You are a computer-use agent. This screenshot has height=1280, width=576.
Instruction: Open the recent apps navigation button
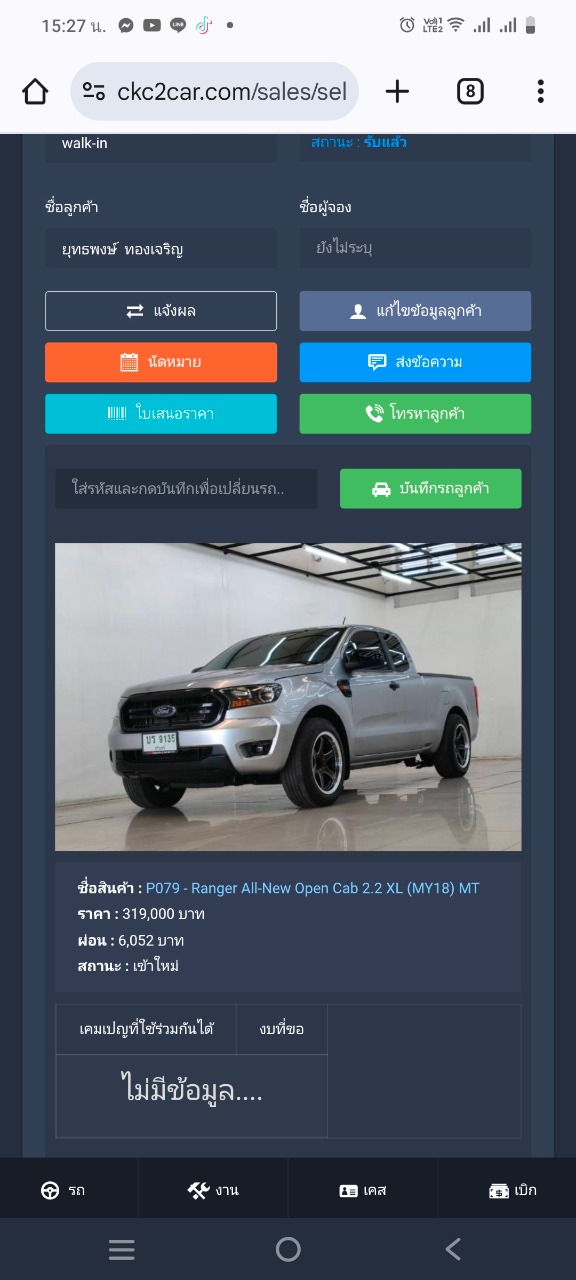coord(122,1249)
